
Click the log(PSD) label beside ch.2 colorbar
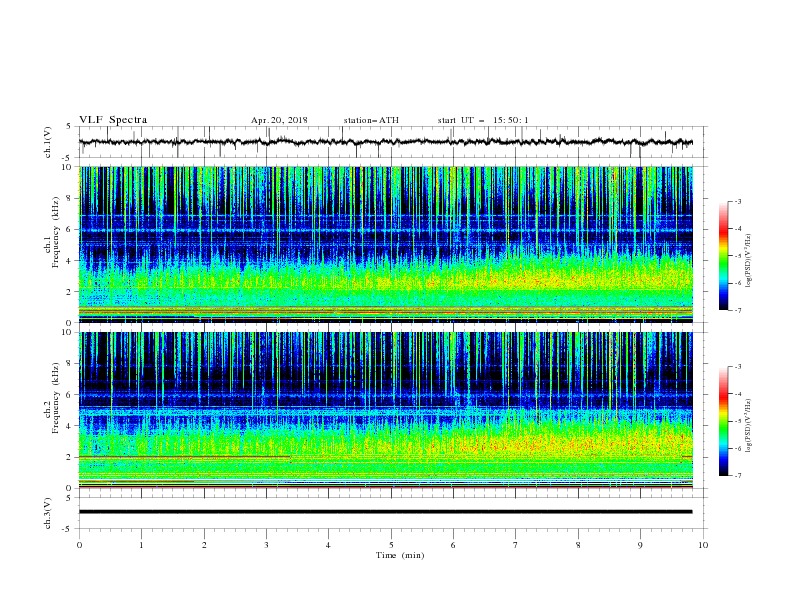pyautogui.click(x=749, y=425)
